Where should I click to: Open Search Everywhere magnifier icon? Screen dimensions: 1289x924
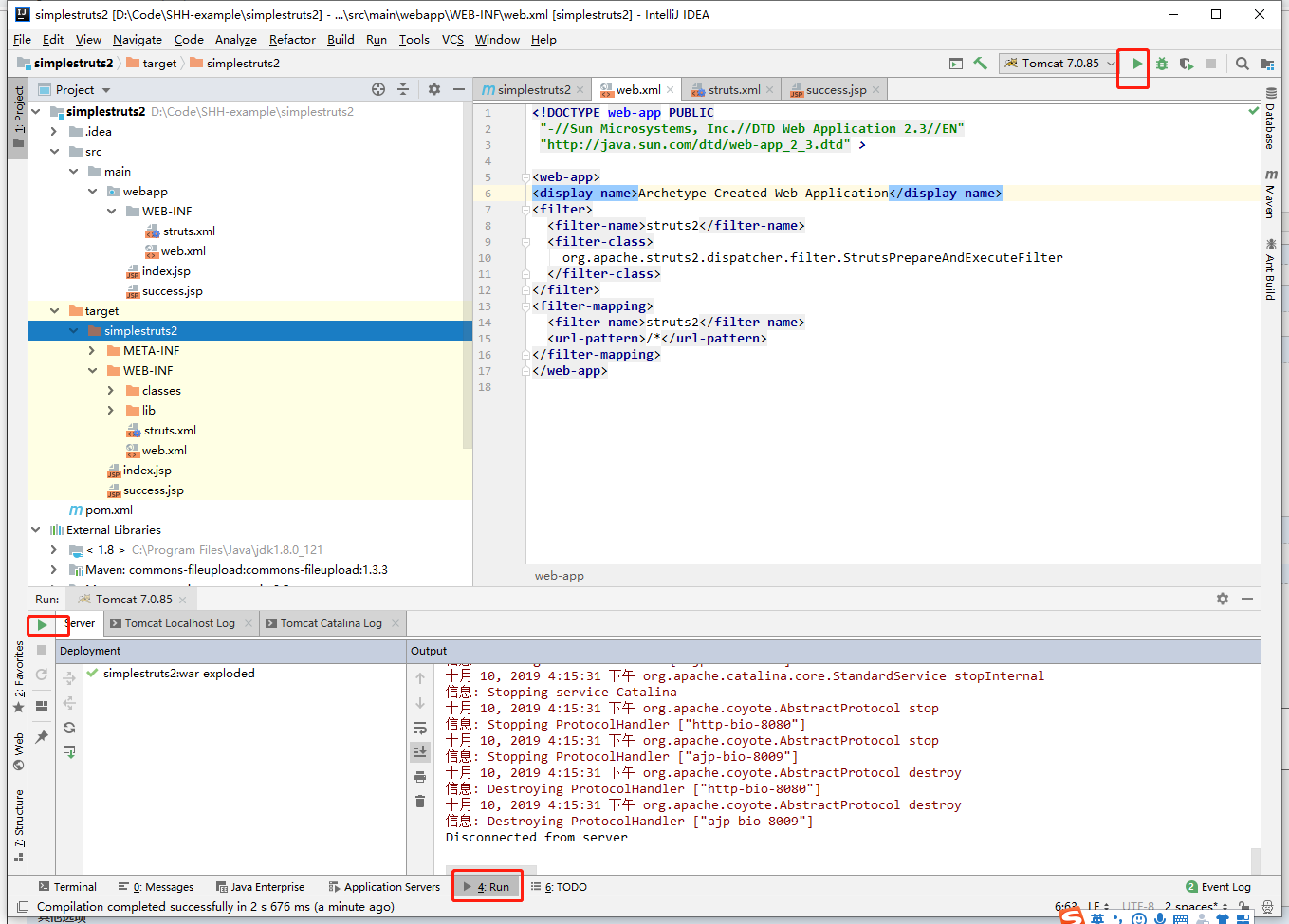click(1242, 64)
